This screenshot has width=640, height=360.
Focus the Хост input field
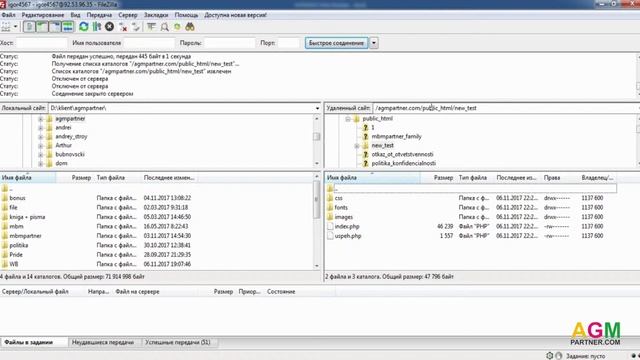42,43
